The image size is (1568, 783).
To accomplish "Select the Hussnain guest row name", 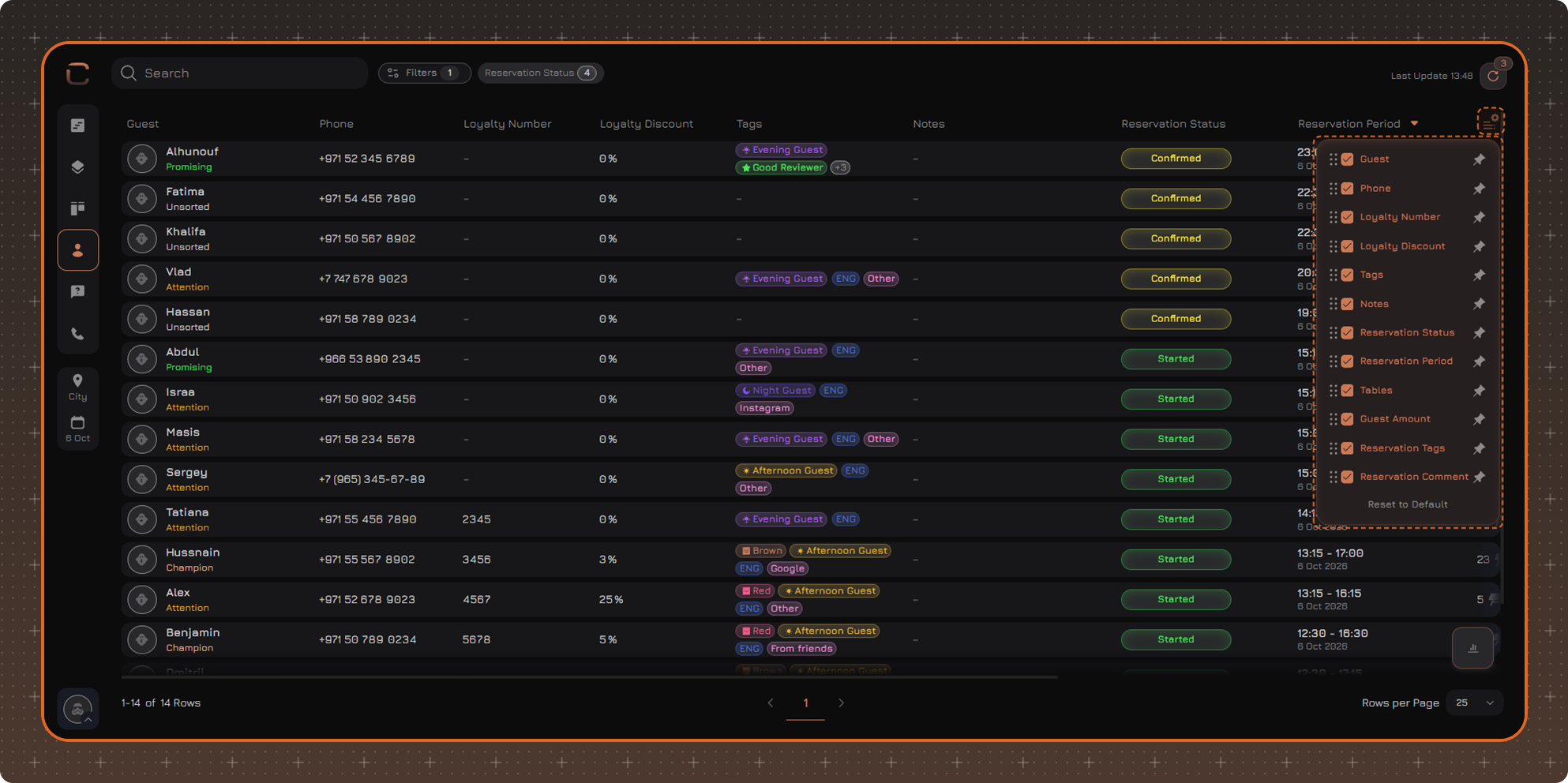I will (193, 553).
